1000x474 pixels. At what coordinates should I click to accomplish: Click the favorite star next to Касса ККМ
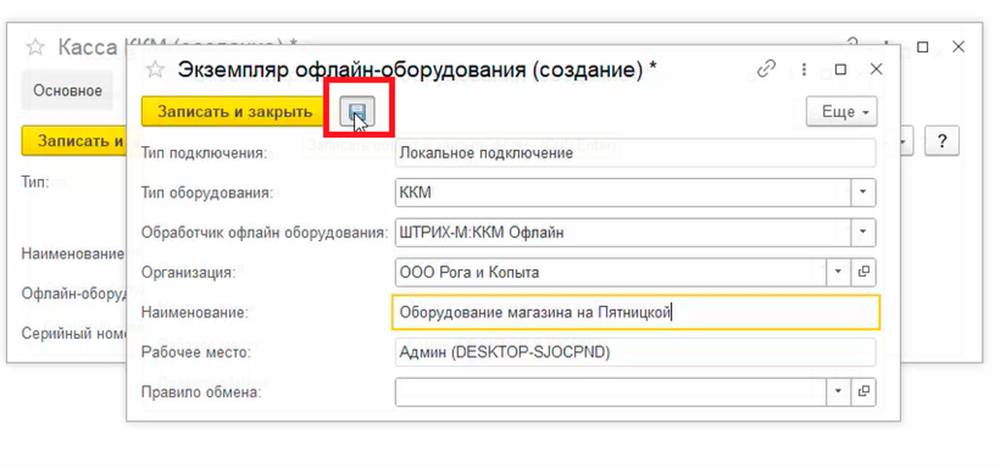pyautogui.click(x=36, y=47)
